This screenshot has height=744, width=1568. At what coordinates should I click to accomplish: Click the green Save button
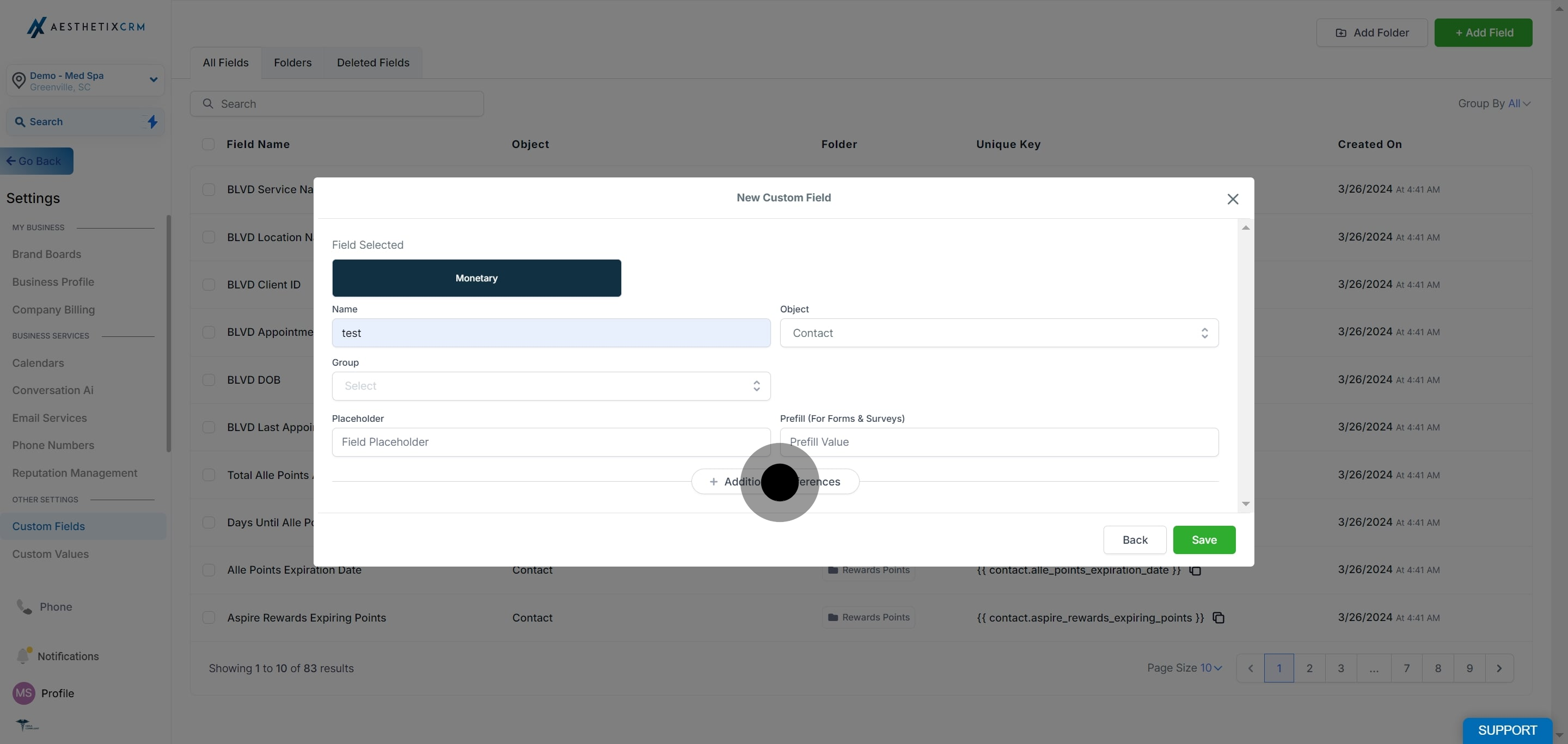(1204, 539)
